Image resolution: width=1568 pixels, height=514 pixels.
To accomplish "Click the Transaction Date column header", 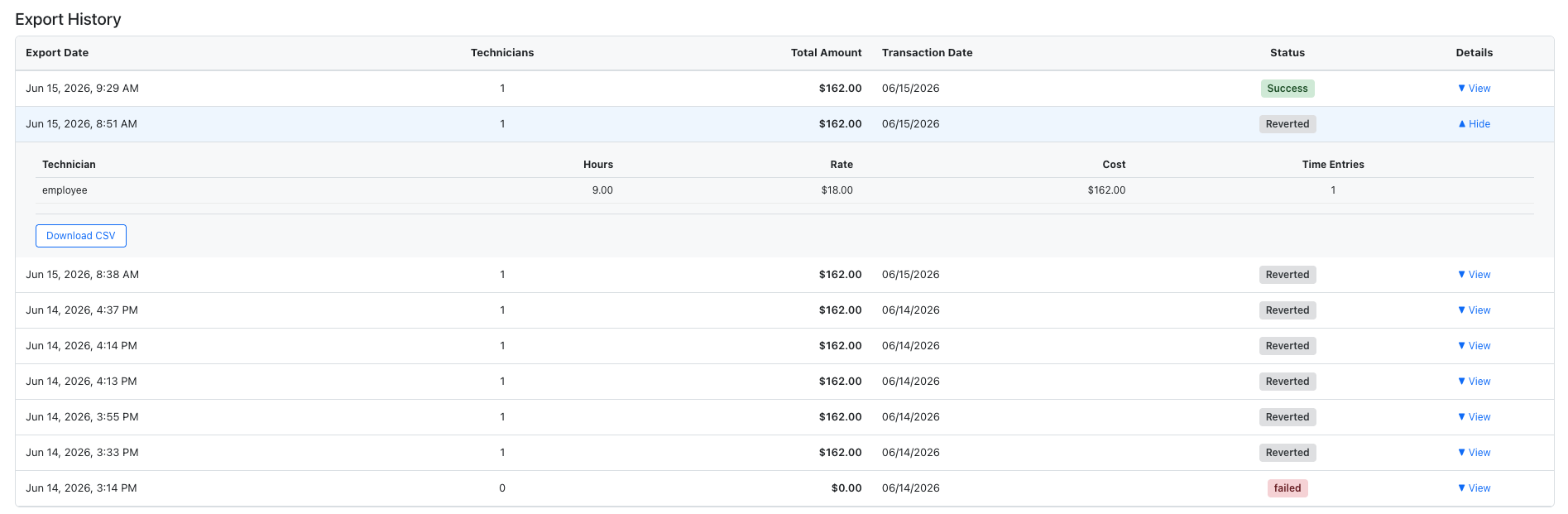I will (x=928, y=53).
